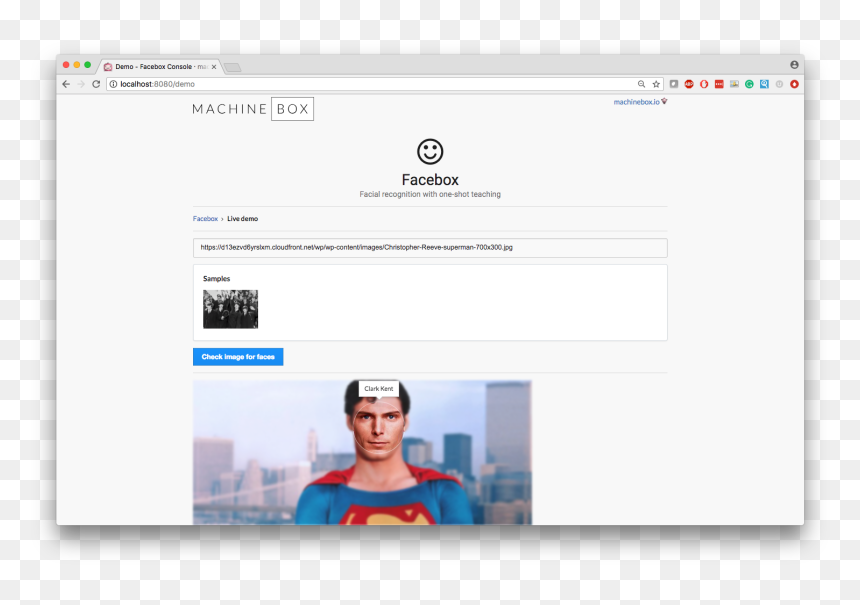Screen dimensions: 860x605
Task: Reload the page with the refresh icon
Action: coord(96,84)
